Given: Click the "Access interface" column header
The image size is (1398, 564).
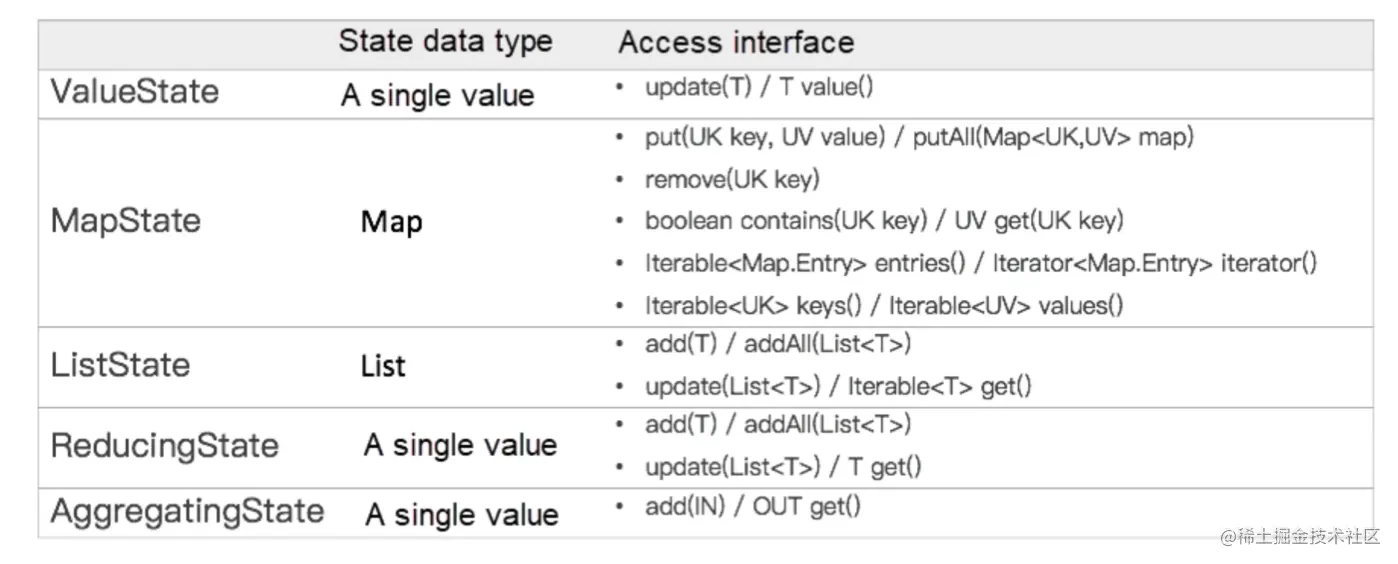Looking at the screenshot, I should [736, 42].
